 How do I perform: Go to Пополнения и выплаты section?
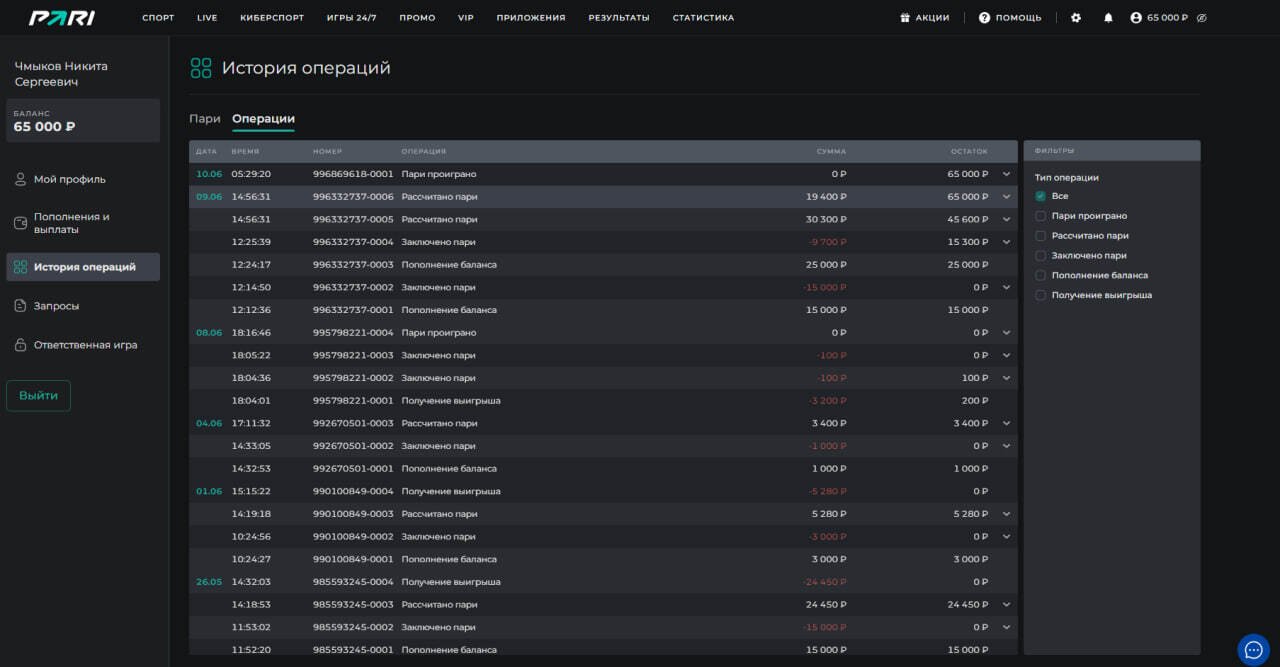[72, 223]
